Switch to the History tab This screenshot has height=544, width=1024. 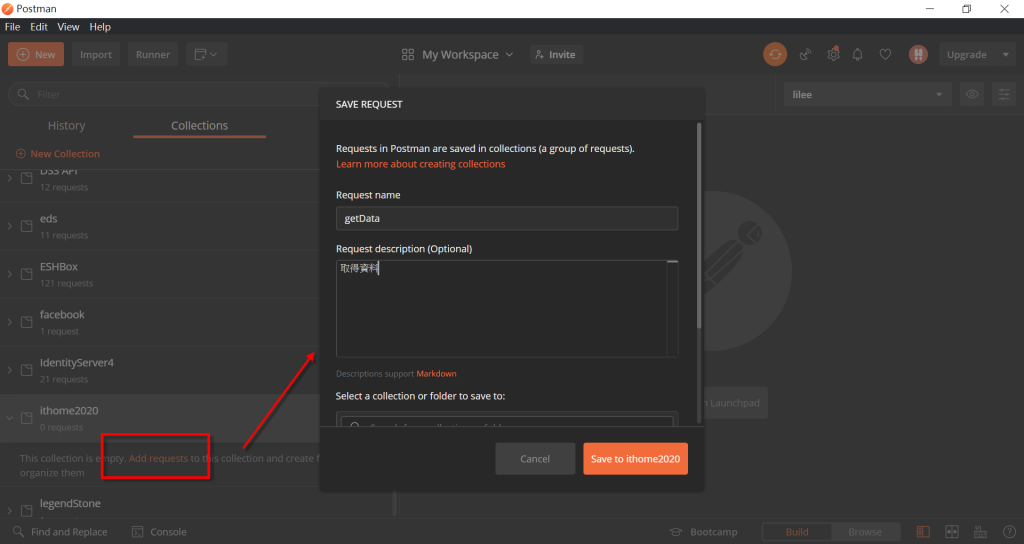[x=67, y=125]
